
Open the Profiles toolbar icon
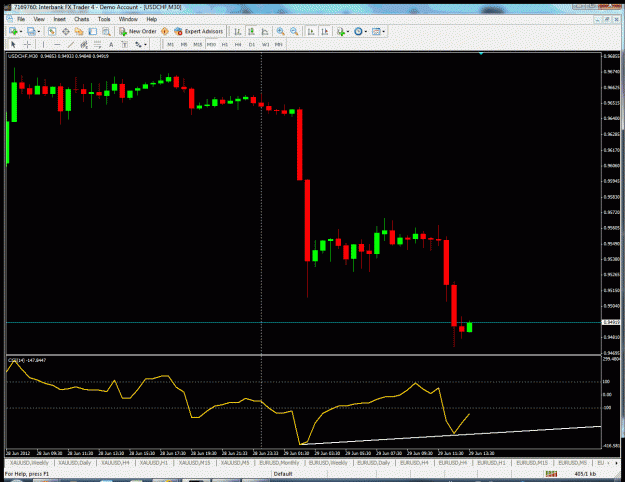[x=31, y=31]
